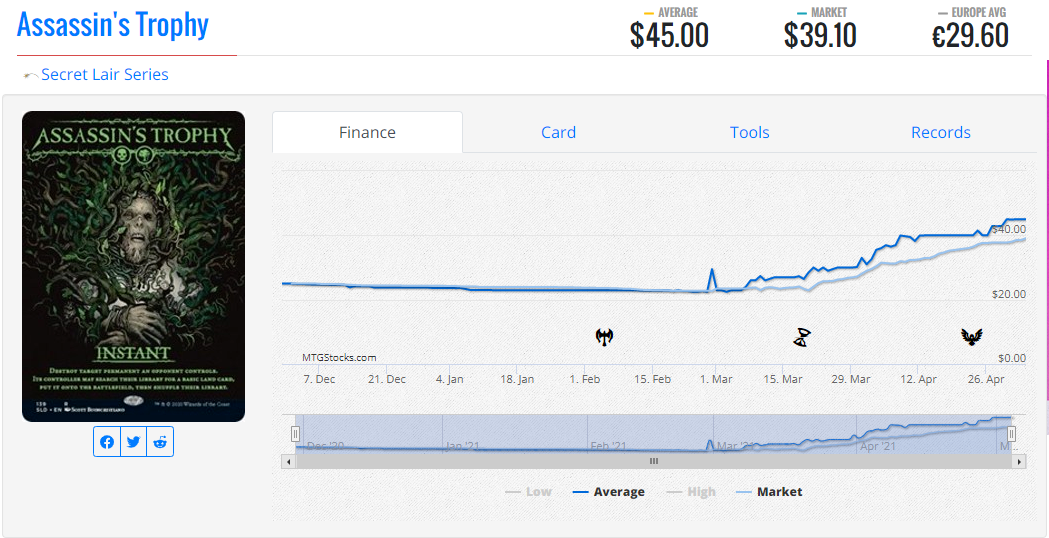Share card on Reddit
This screenshot has width=1049, height=538.
tap(160, 442)
